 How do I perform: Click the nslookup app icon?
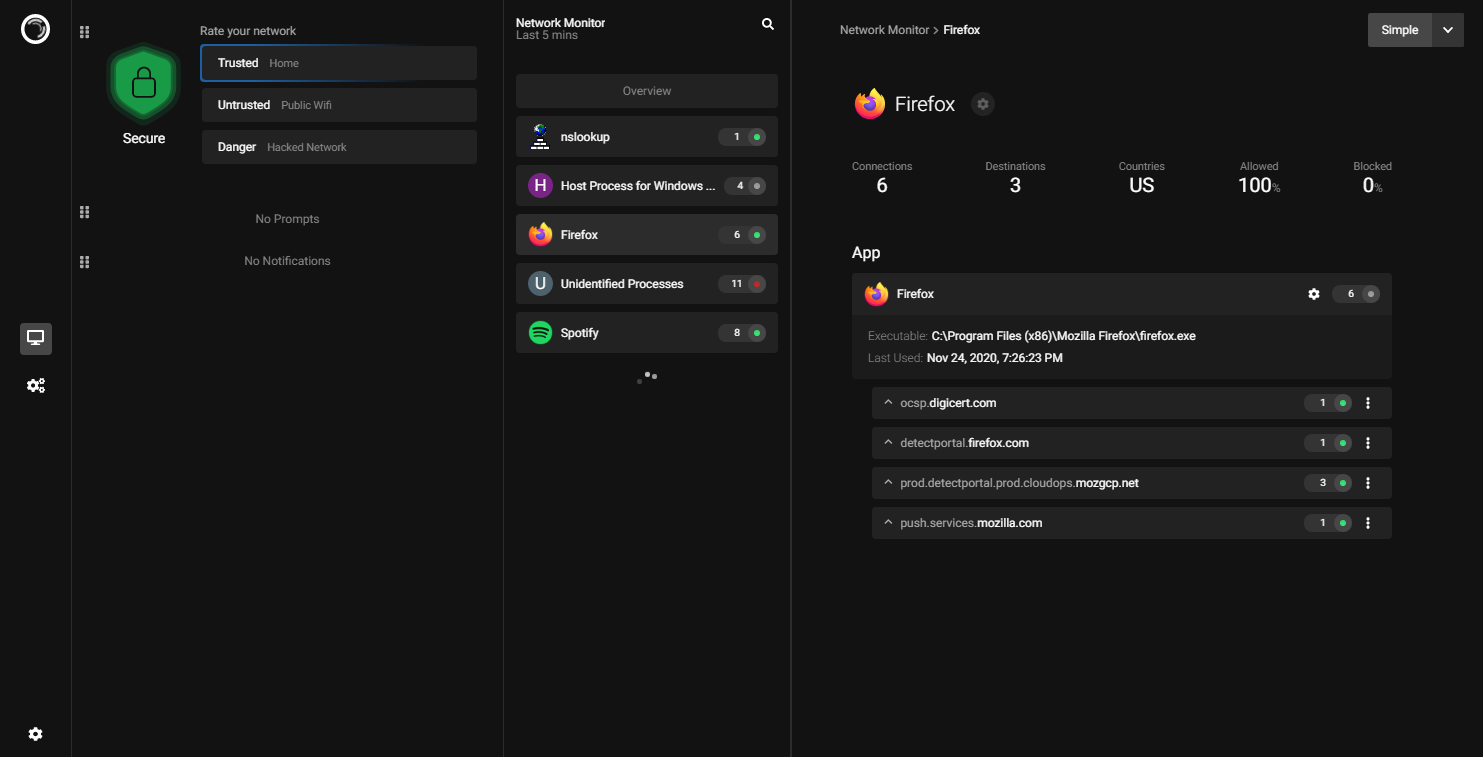tap(540, 137)
